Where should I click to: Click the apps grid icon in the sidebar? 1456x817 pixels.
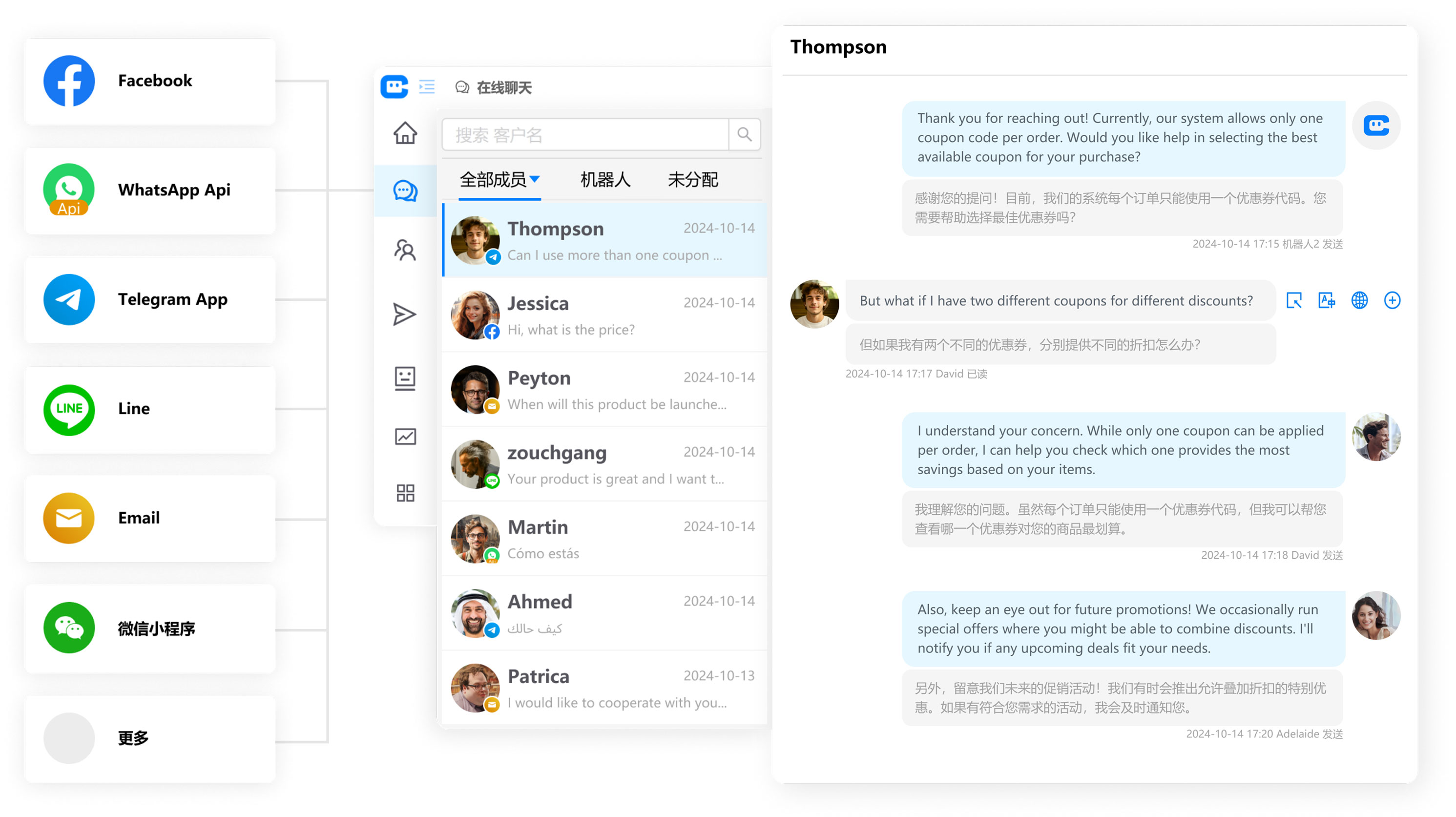[x=405, y=492]
